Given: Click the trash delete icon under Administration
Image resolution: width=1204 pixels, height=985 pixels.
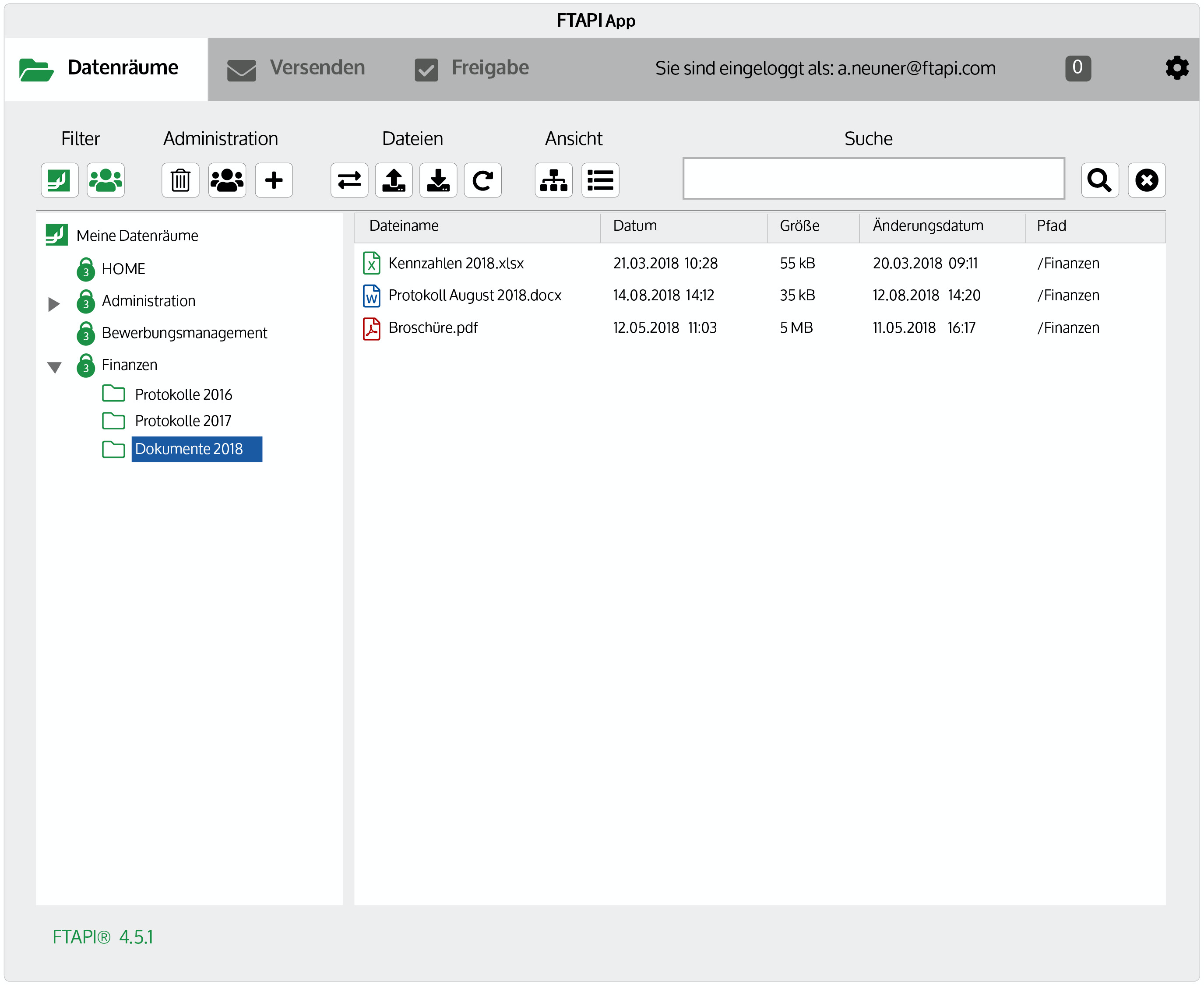Looking at the screenshot, I should pyautogui.click(x=180, y=180).
